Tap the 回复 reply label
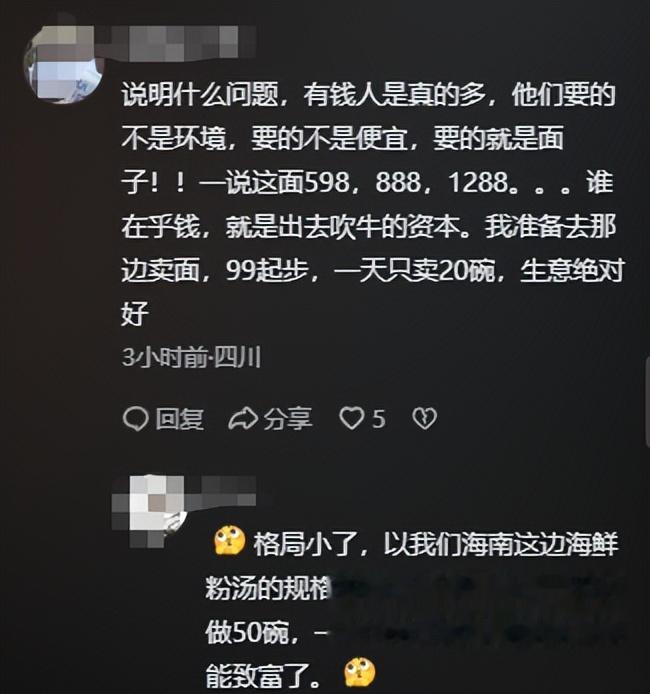Screen dimensions: 650x694 179,419
